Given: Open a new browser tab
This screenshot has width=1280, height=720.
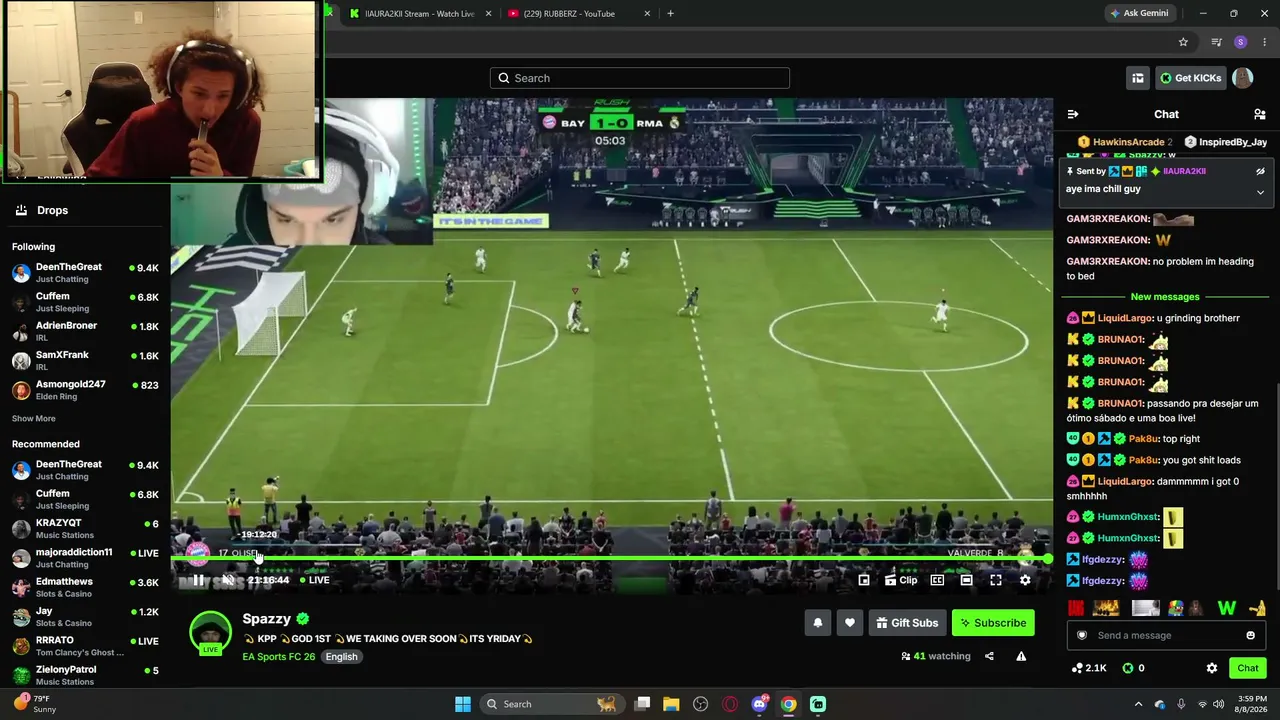Looking at the screenshot, I should 670,14.
